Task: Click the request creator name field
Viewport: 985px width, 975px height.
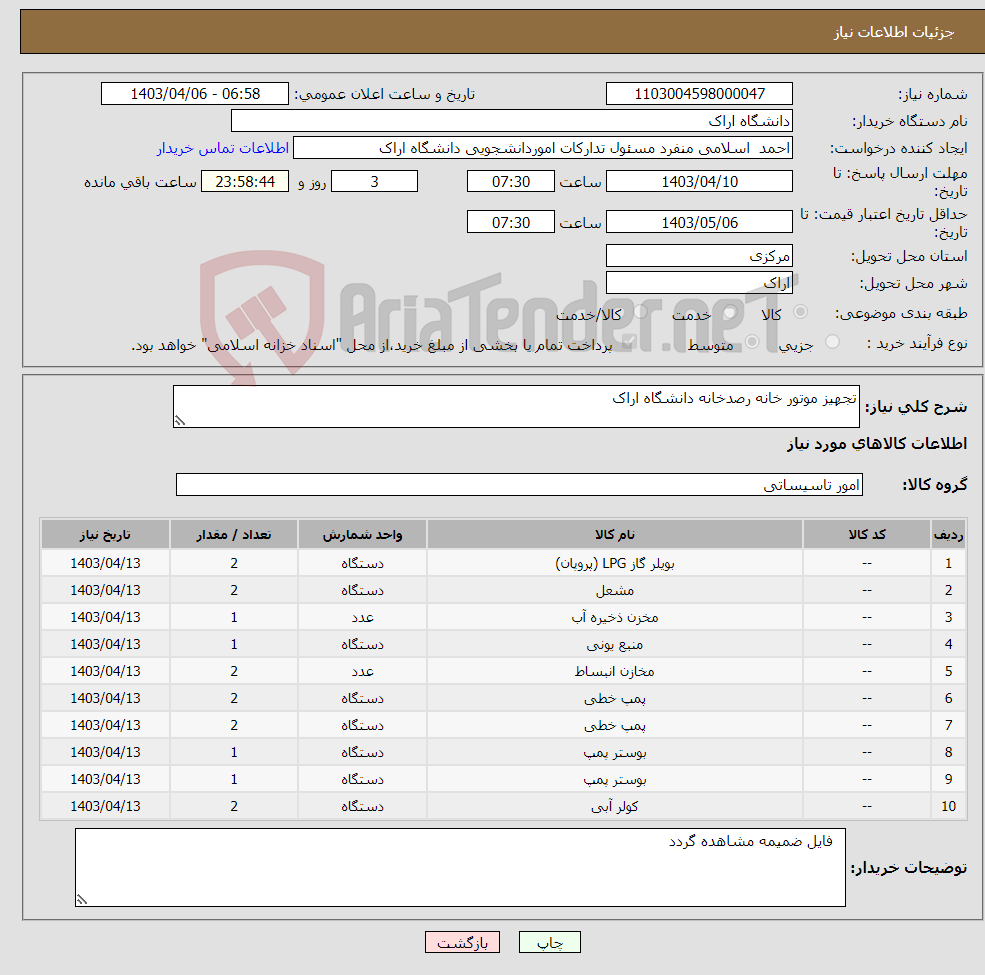Action: [x=543, y=148]
